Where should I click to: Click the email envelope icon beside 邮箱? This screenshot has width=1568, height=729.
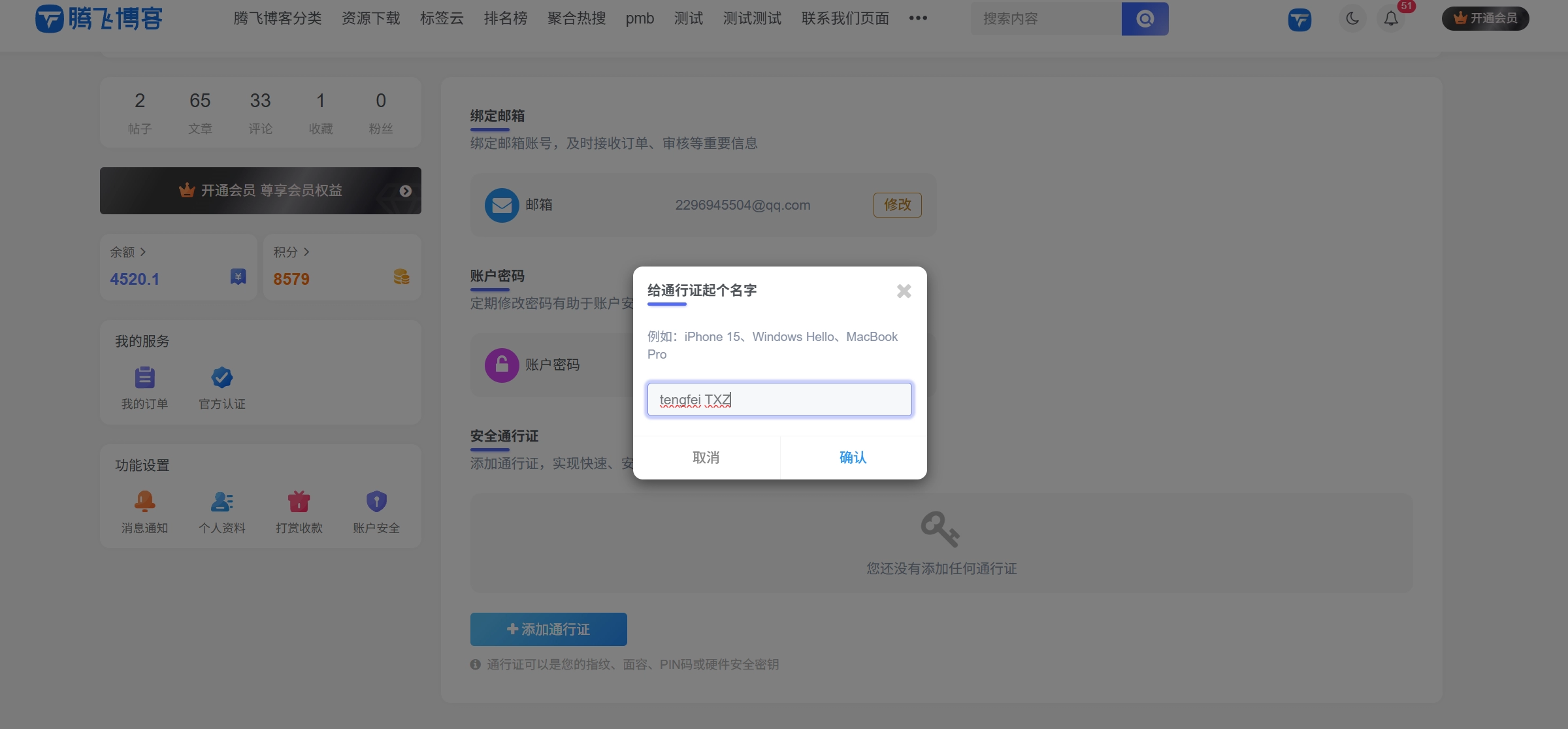click(x=502, y=204)
